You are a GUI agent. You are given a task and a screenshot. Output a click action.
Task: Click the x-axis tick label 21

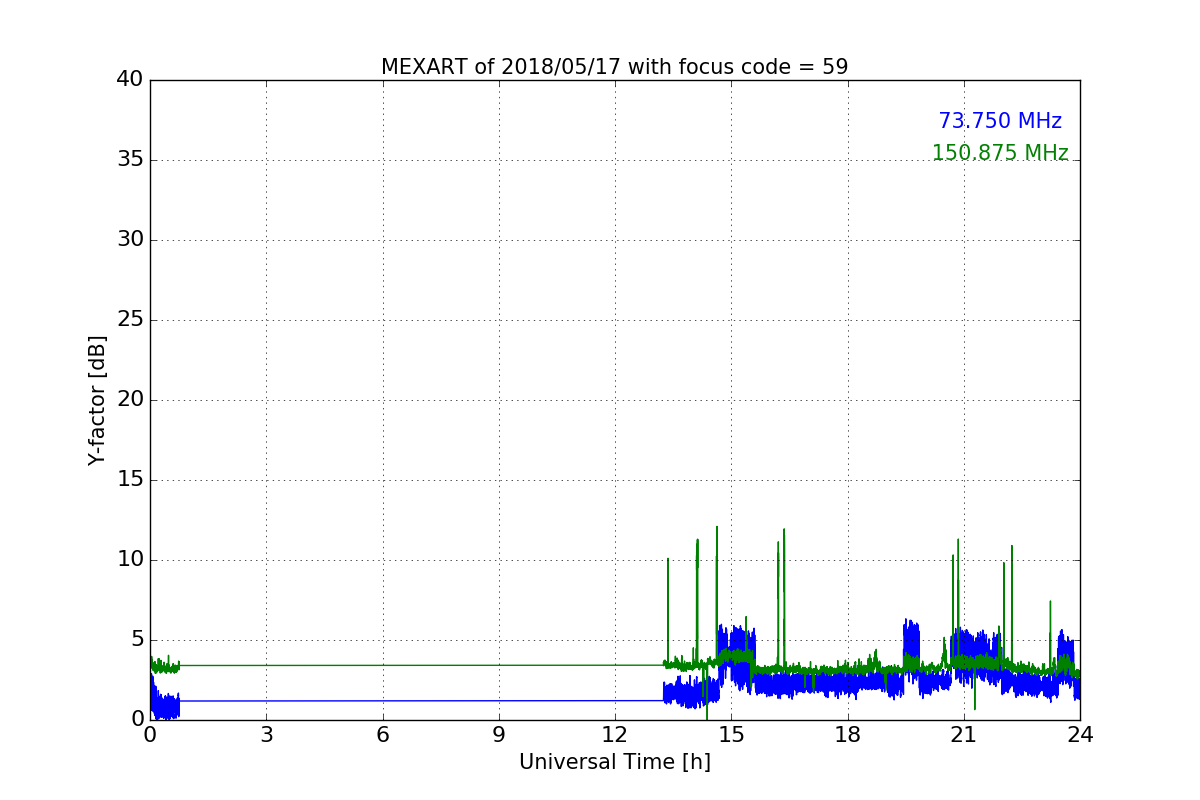coord(964,735)
